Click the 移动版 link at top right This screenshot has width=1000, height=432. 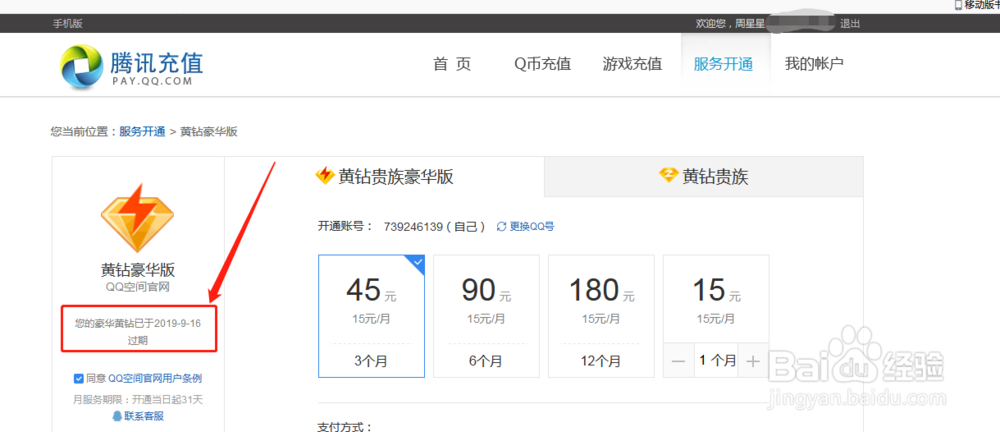[x=982, y=4]
